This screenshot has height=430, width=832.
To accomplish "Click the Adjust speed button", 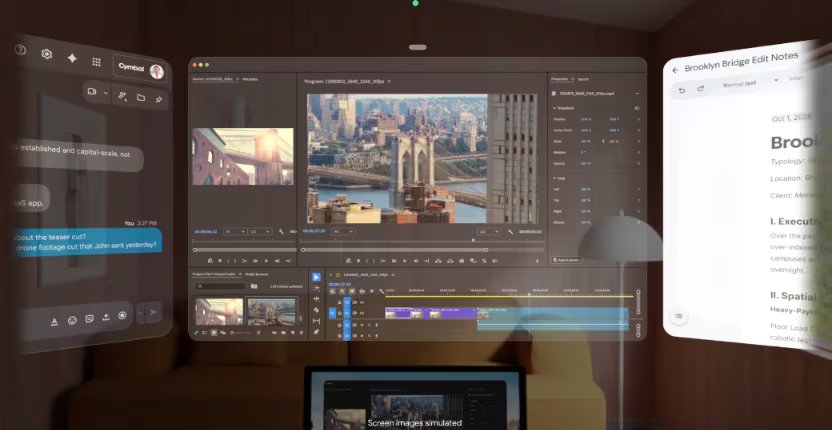I will tap(567, 260).
